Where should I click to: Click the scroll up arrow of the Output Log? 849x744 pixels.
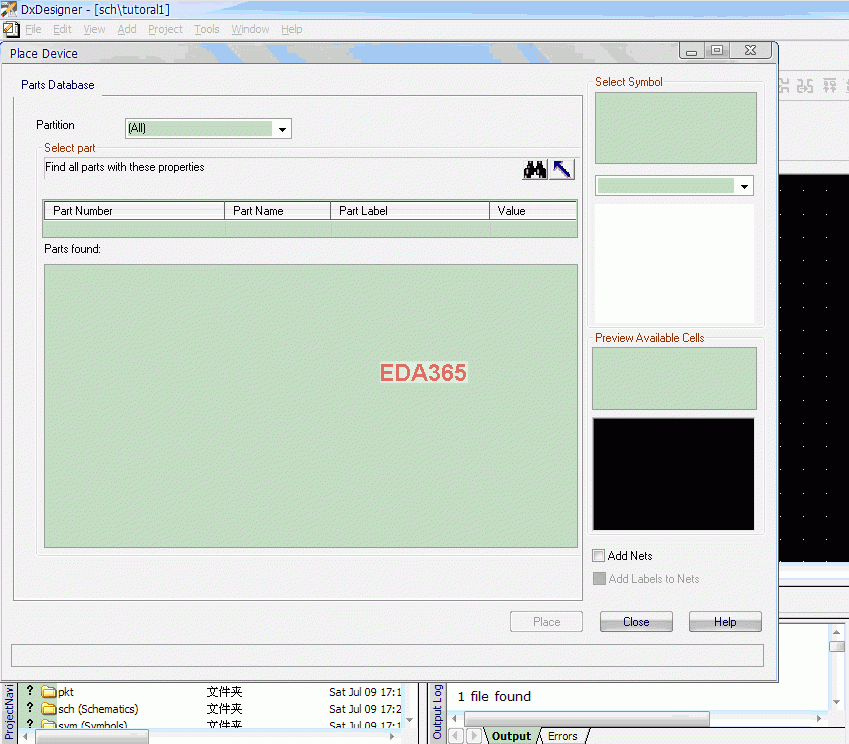837,632
